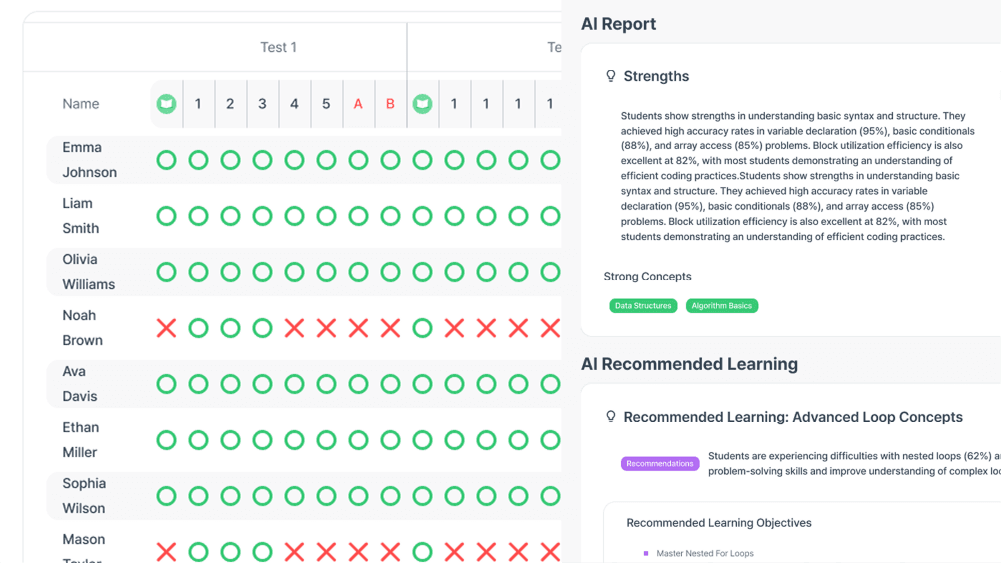This screenshot has width=1001, height=563.
Task: Click Recommended Learning Objectives subheading
Action: [x=719, y=523]
